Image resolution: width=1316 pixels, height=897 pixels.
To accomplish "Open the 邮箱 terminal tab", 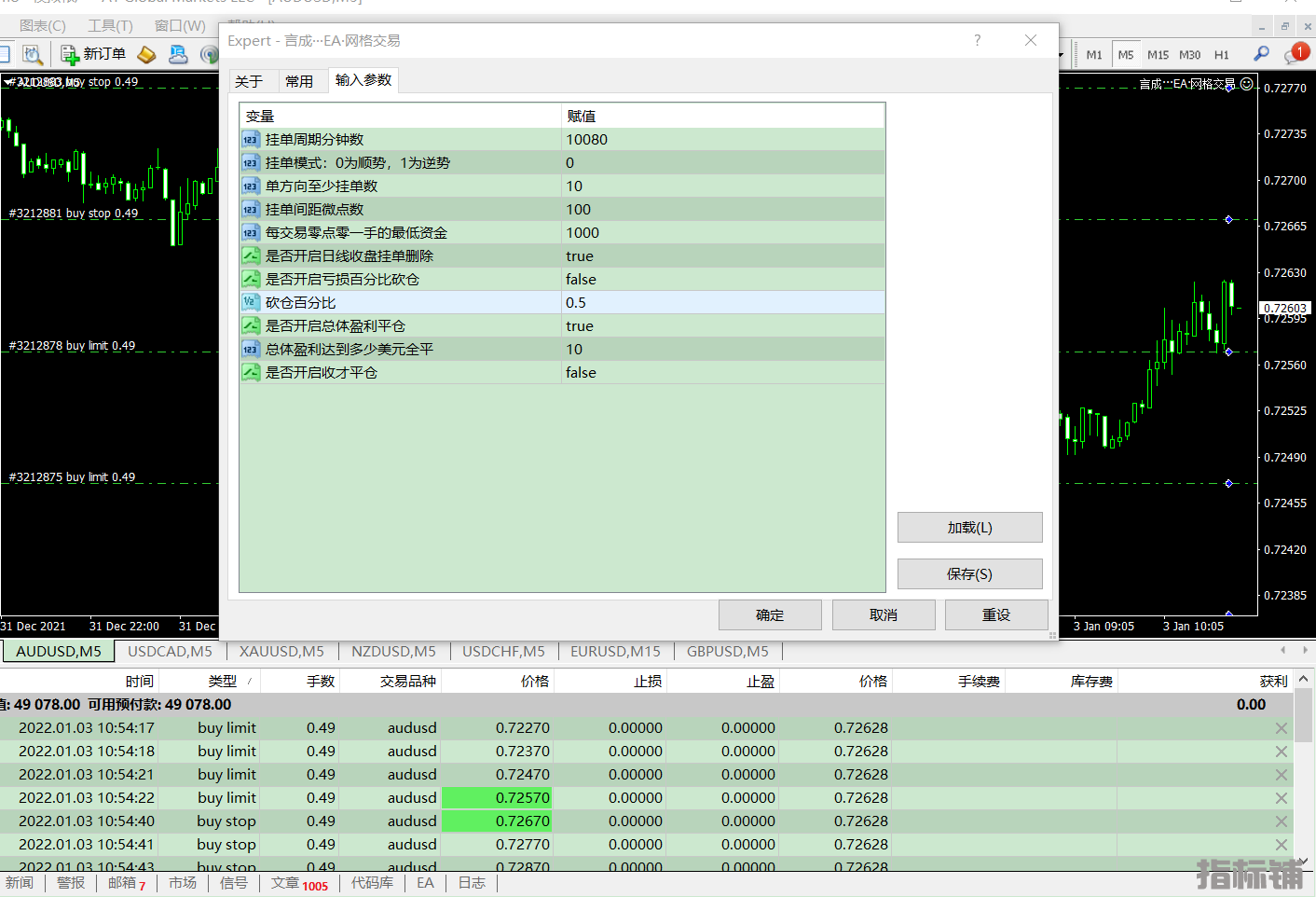I will (x=127, y=883).
